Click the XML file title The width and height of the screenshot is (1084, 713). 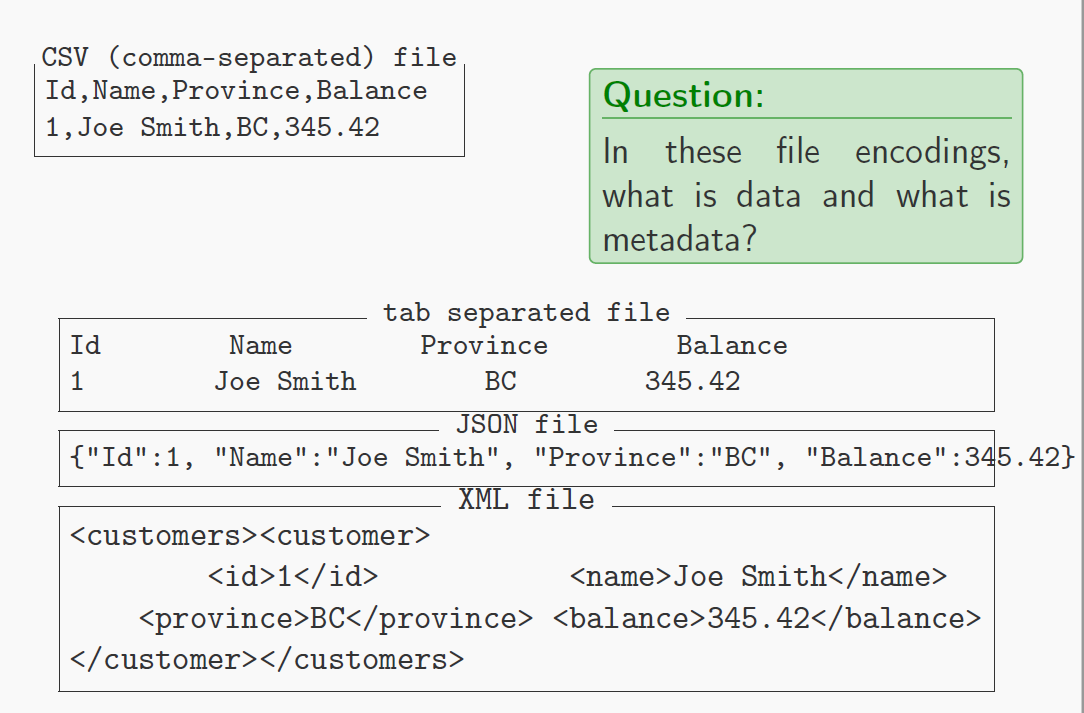click(x=527, y=499)
